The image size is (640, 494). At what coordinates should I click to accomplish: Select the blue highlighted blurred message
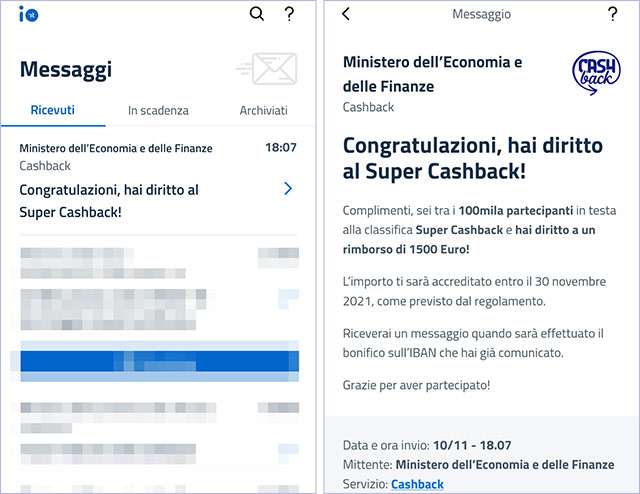(160, 361)
